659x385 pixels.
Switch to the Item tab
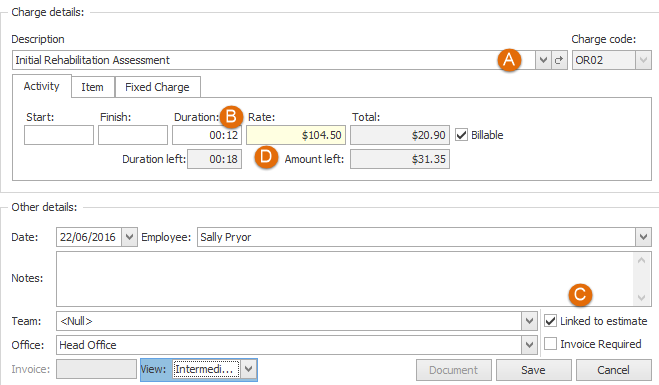pyautogui.click(x=92, y=87)
